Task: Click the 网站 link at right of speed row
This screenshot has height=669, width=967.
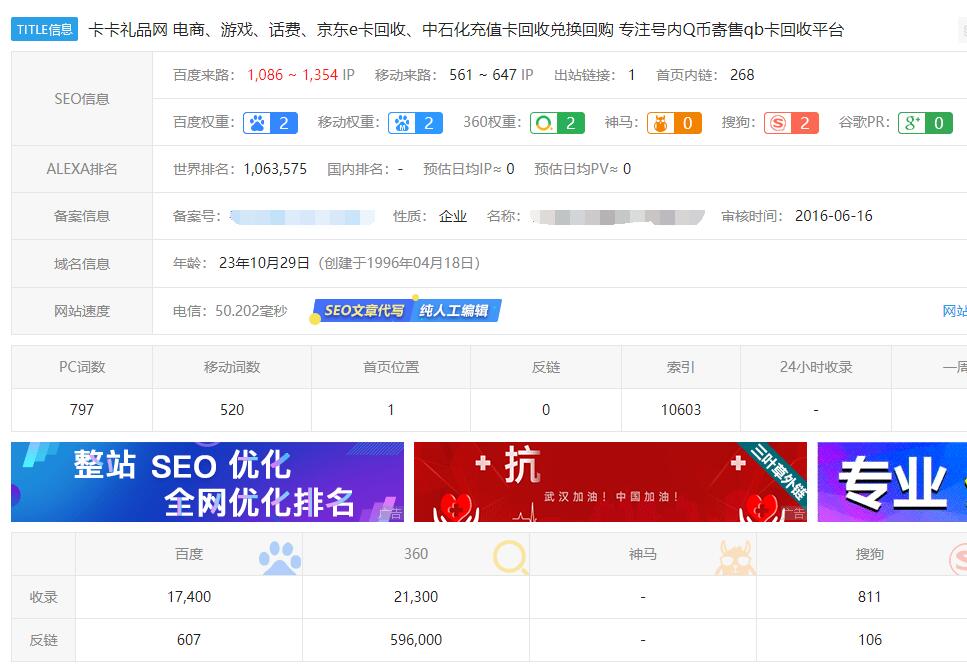Action: [x=955, y=311]
